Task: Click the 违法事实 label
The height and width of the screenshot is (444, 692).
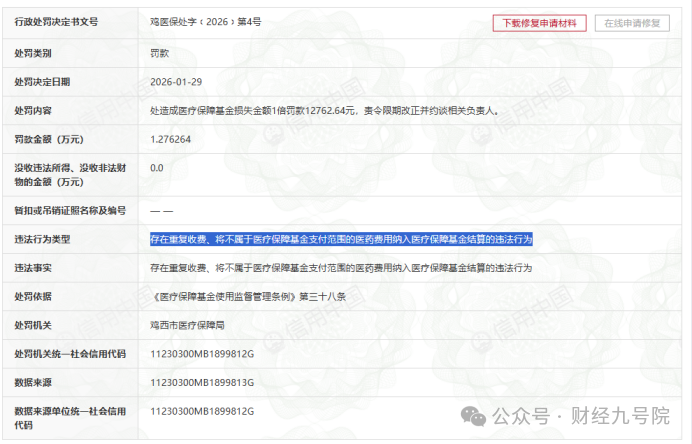Action: [x=33, y=268]
